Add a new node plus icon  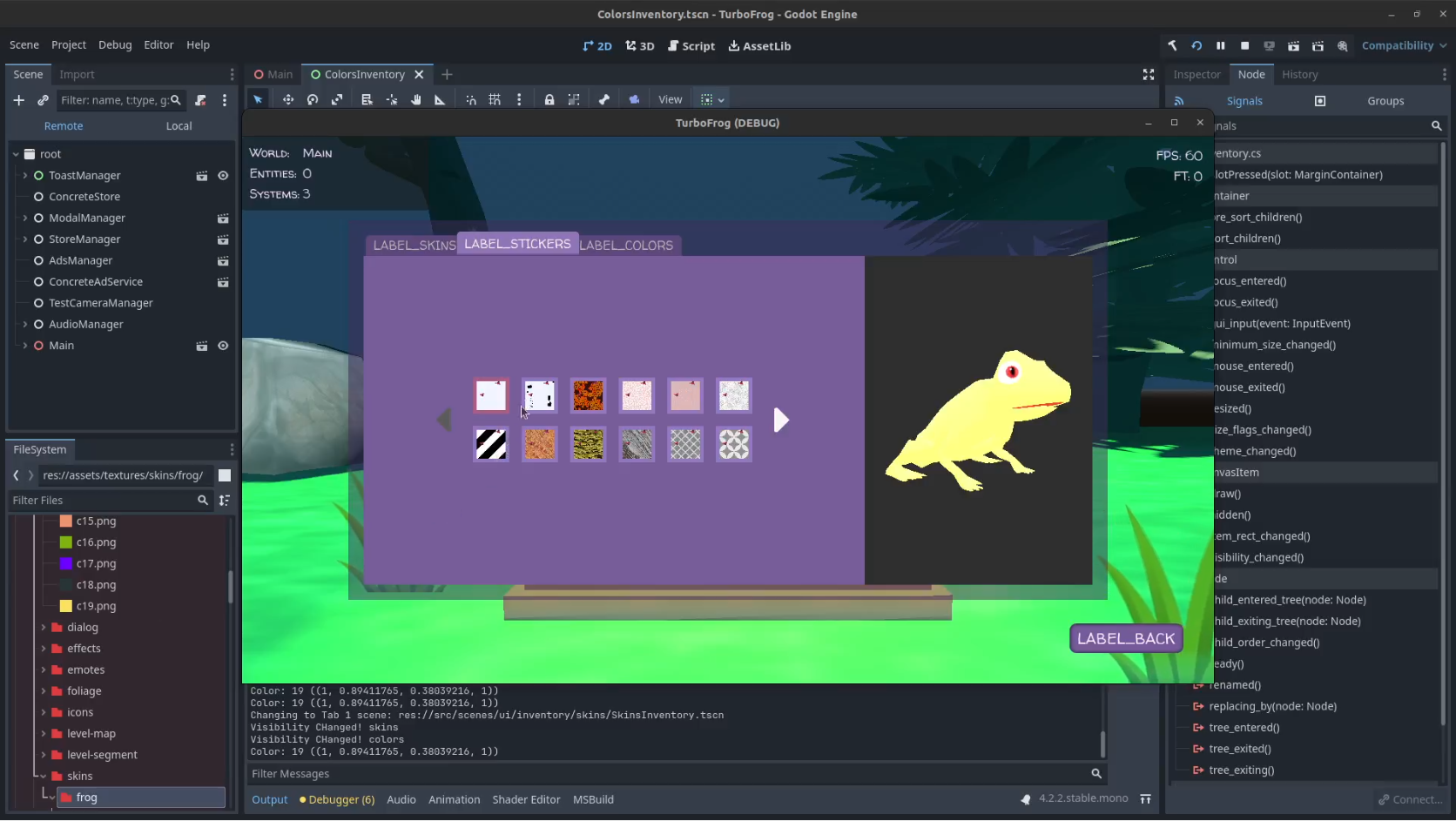pyautogui.click(x=18, y=100)
